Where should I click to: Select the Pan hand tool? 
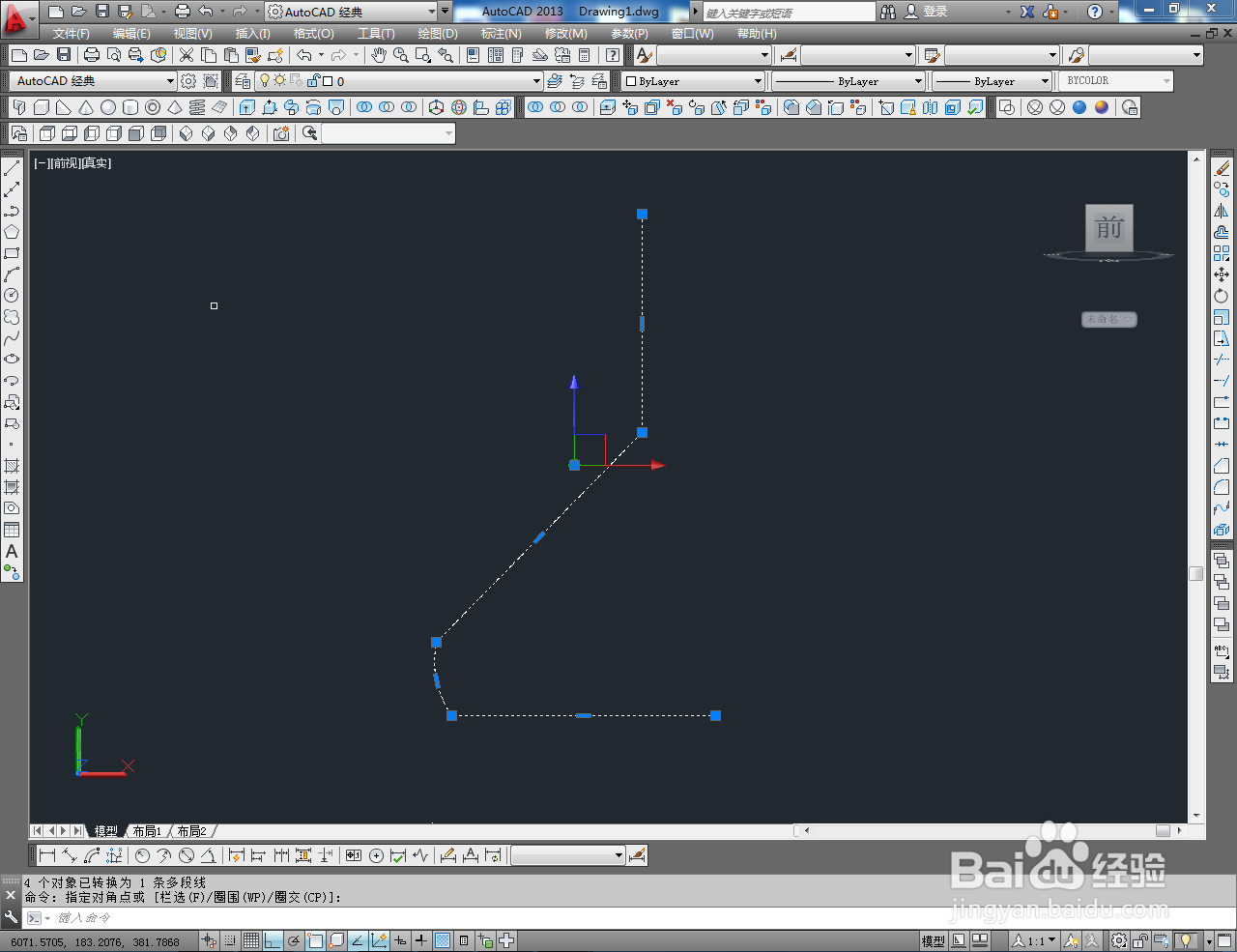(x=379, y=55)
